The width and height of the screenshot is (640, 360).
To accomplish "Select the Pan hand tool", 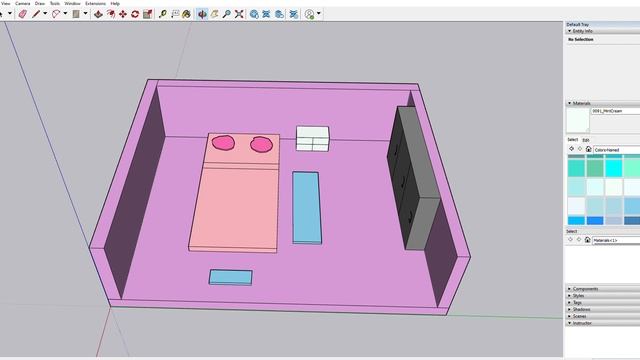I will tap(214, 14).
